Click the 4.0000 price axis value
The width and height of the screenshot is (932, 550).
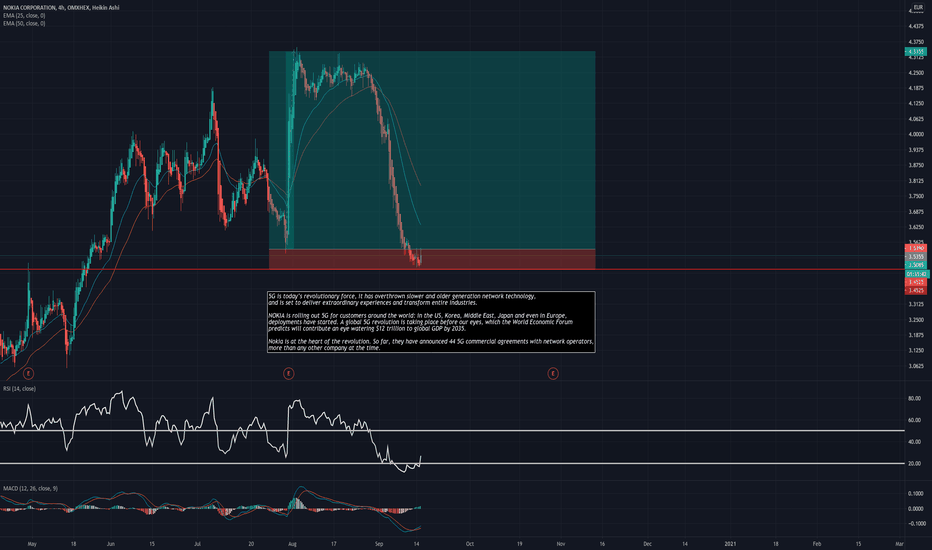[x=916, y=134]
